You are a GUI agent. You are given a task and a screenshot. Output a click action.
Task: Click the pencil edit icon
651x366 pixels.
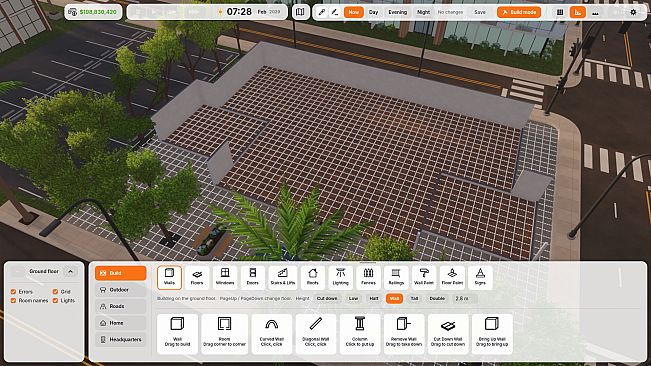335,12
